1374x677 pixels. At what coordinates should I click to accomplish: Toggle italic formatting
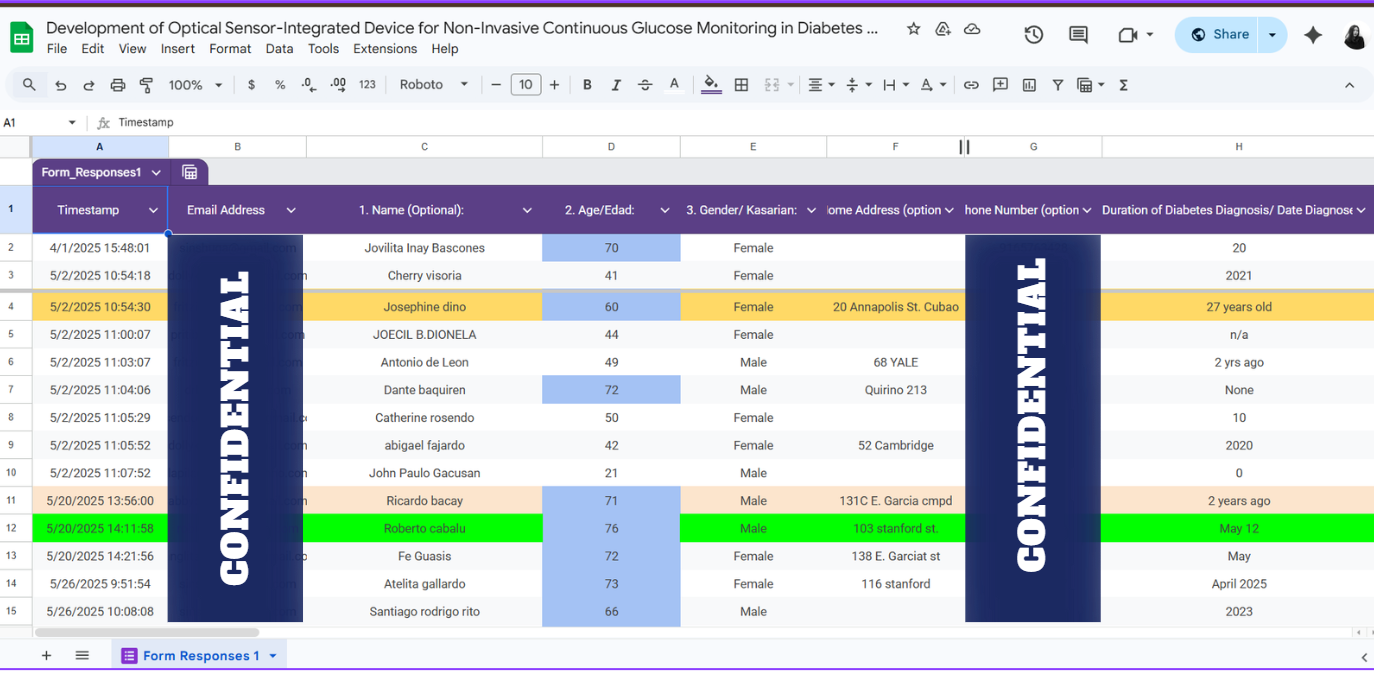(x=616, y=85)
